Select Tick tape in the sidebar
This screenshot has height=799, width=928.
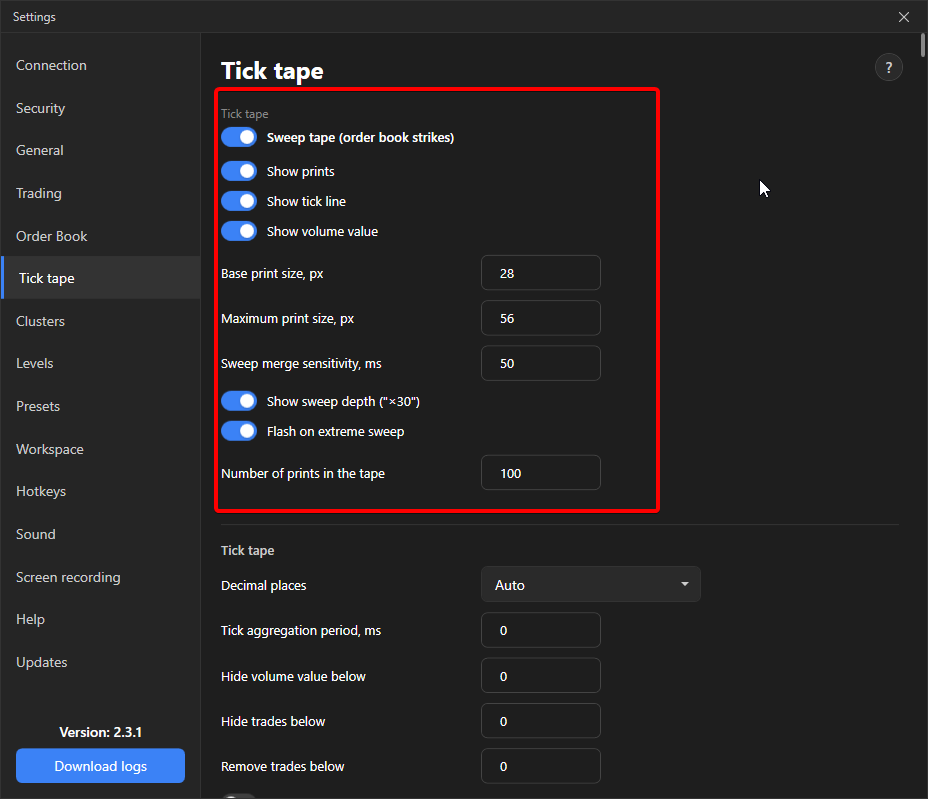[x=101, y=278]
